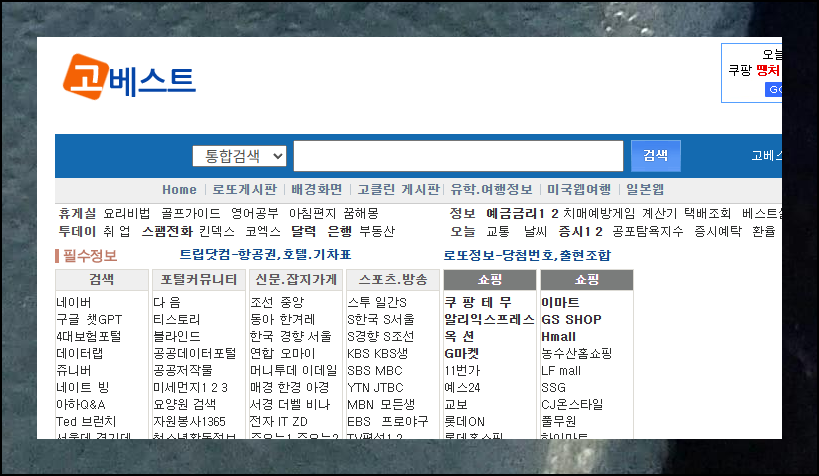Open 배경화면 menu item
The image size is (819, 476).
coord(317,190)
